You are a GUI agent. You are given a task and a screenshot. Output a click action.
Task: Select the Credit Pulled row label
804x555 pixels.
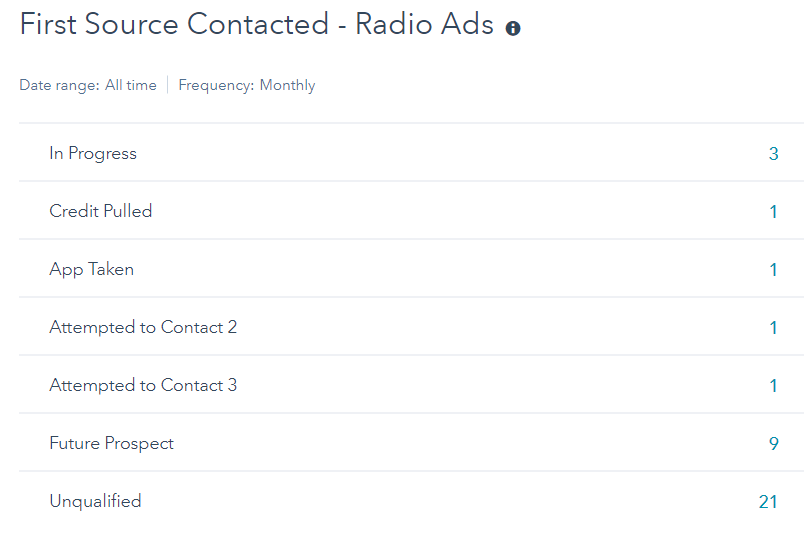coord(101,212)
